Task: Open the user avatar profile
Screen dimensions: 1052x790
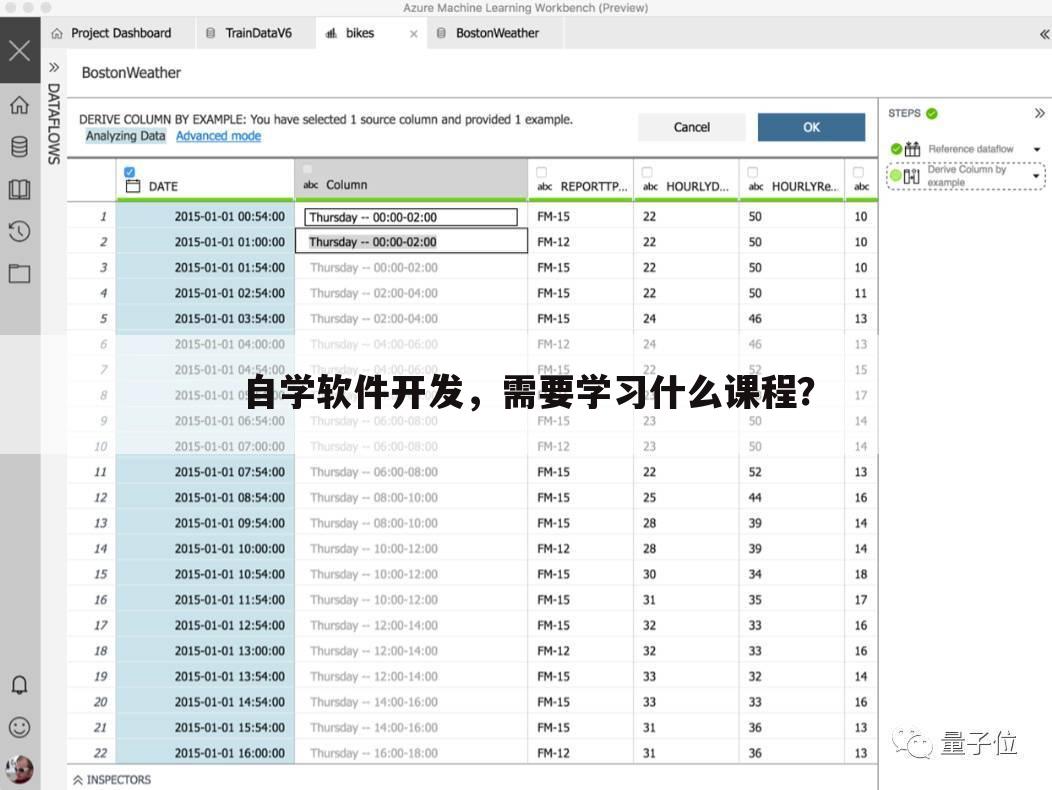Action: point(19,769)
